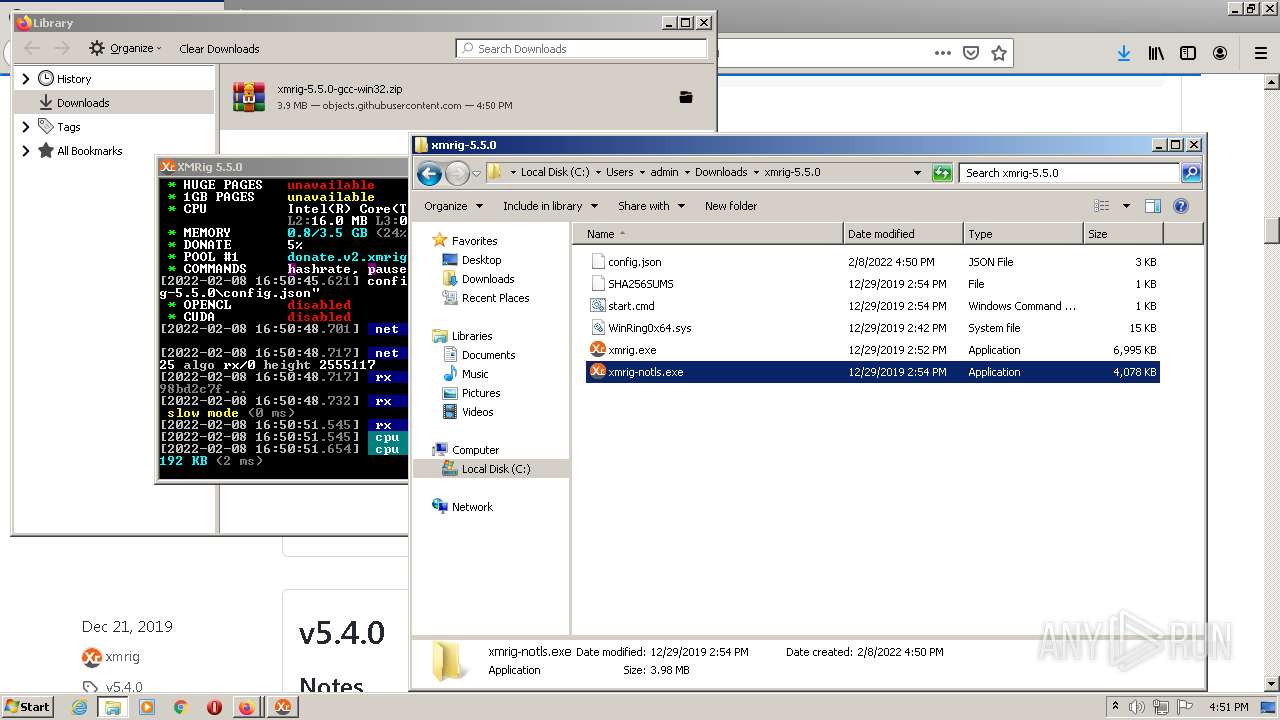
Task: Open Include in library dropdown
Action: 550,206
